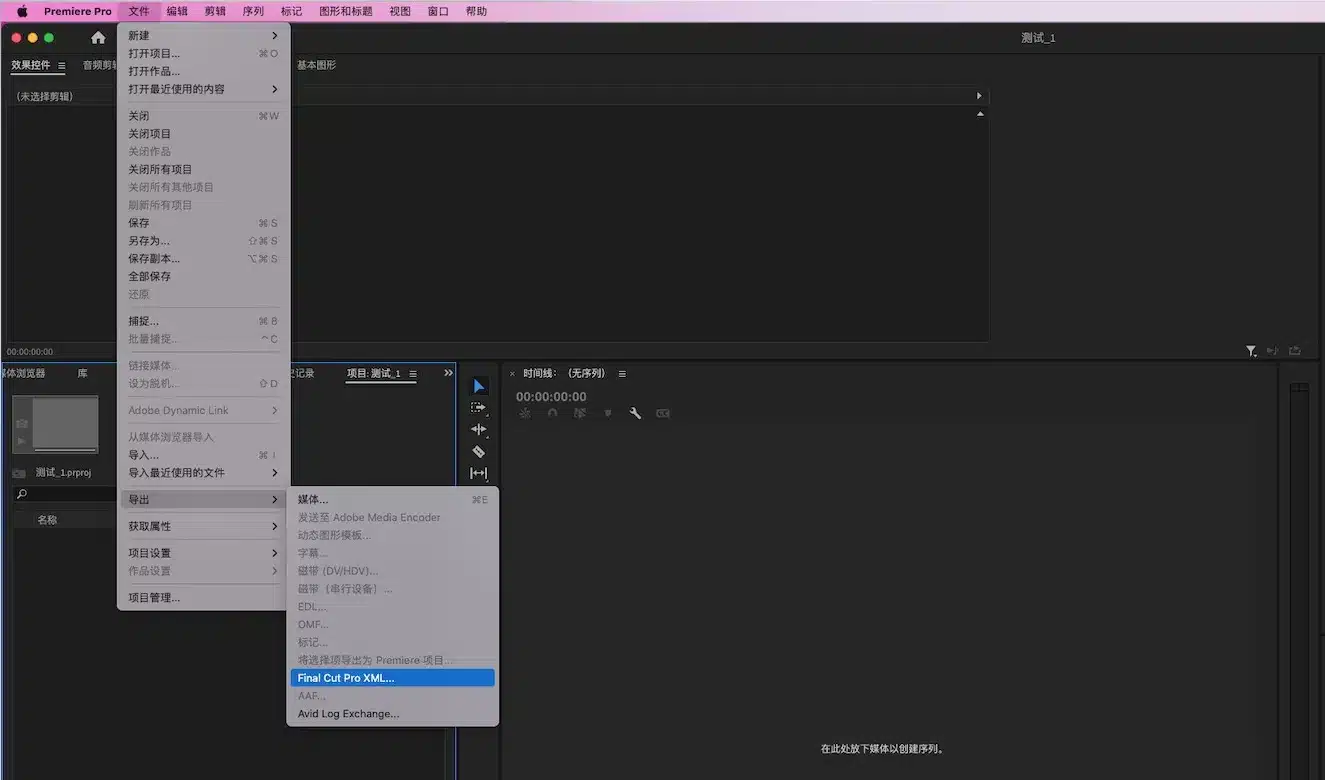Switch to 效果控件 tab
1325x780 pixels.
pos(31,65)
